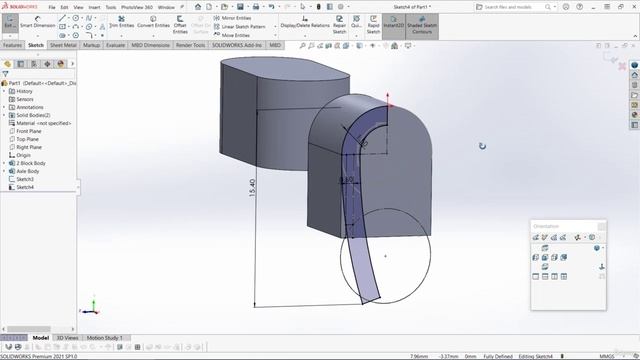Viewport: 640px width, 360px height.
Task: Select the Sketch Fillet tool
Action: click(x=89, y=36)
